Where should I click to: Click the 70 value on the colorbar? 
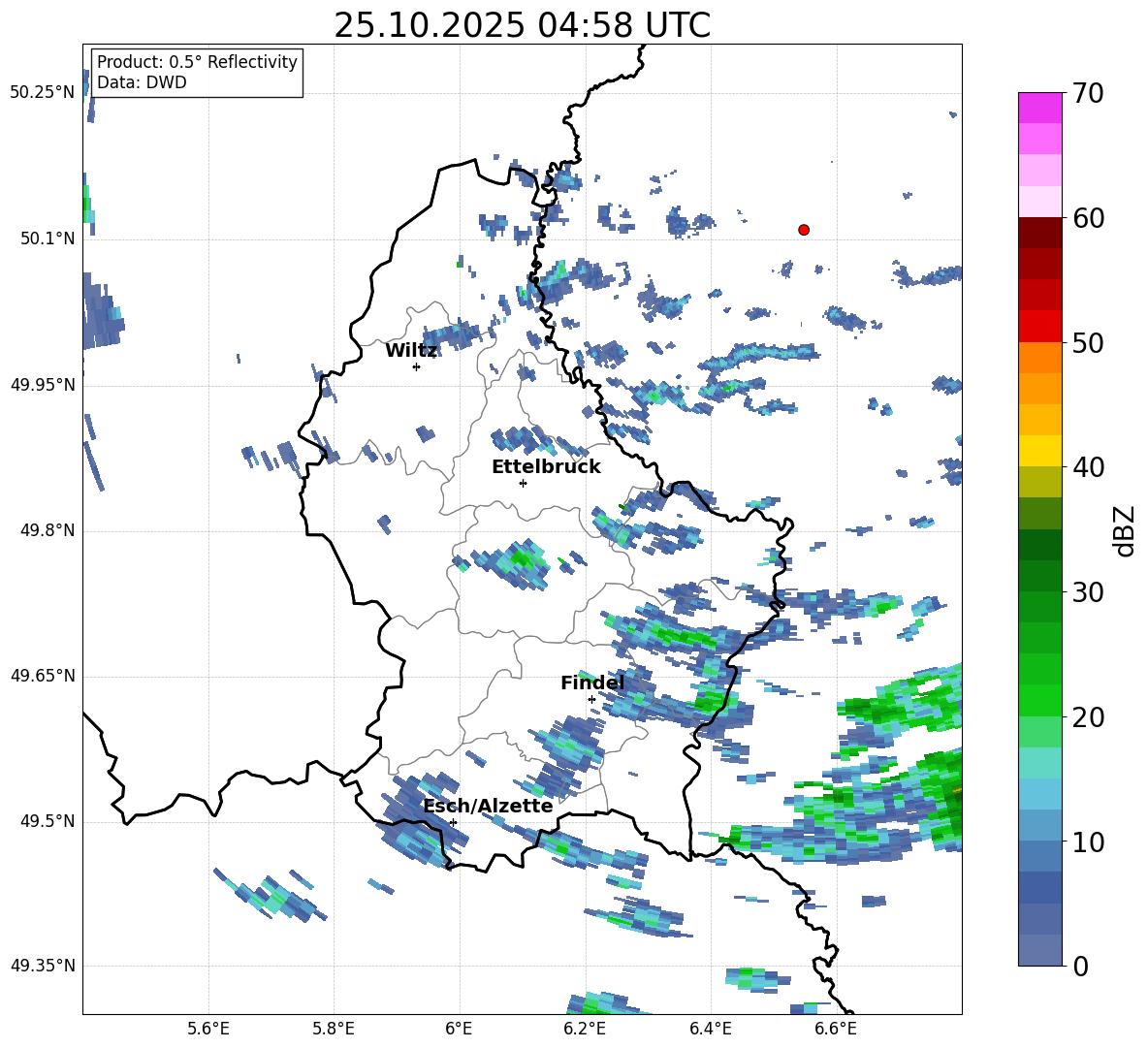[1088, 93]
